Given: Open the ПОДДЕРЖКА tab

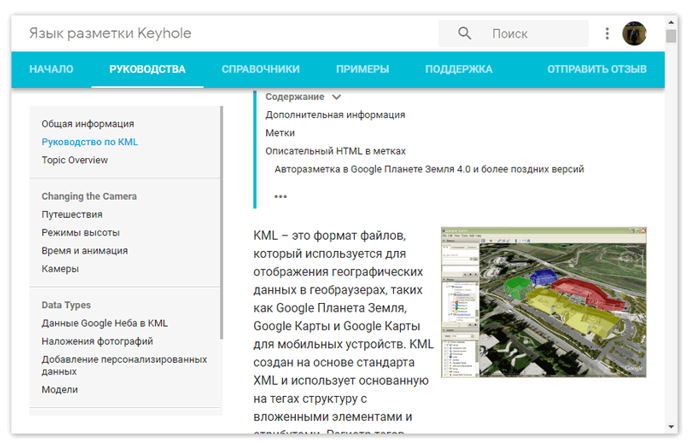Looking at the screenshot, I should tap(459, 69).
